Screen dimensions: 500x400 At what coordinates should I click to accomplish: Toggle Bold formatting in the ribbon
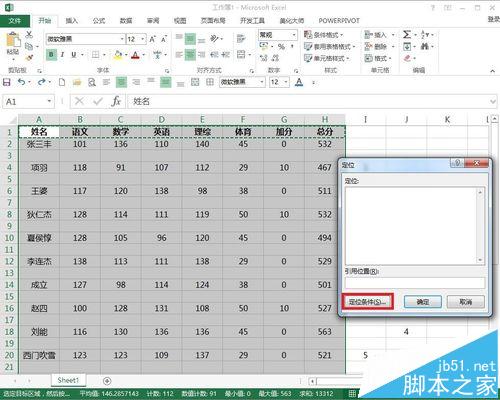(x=51, y=54)
